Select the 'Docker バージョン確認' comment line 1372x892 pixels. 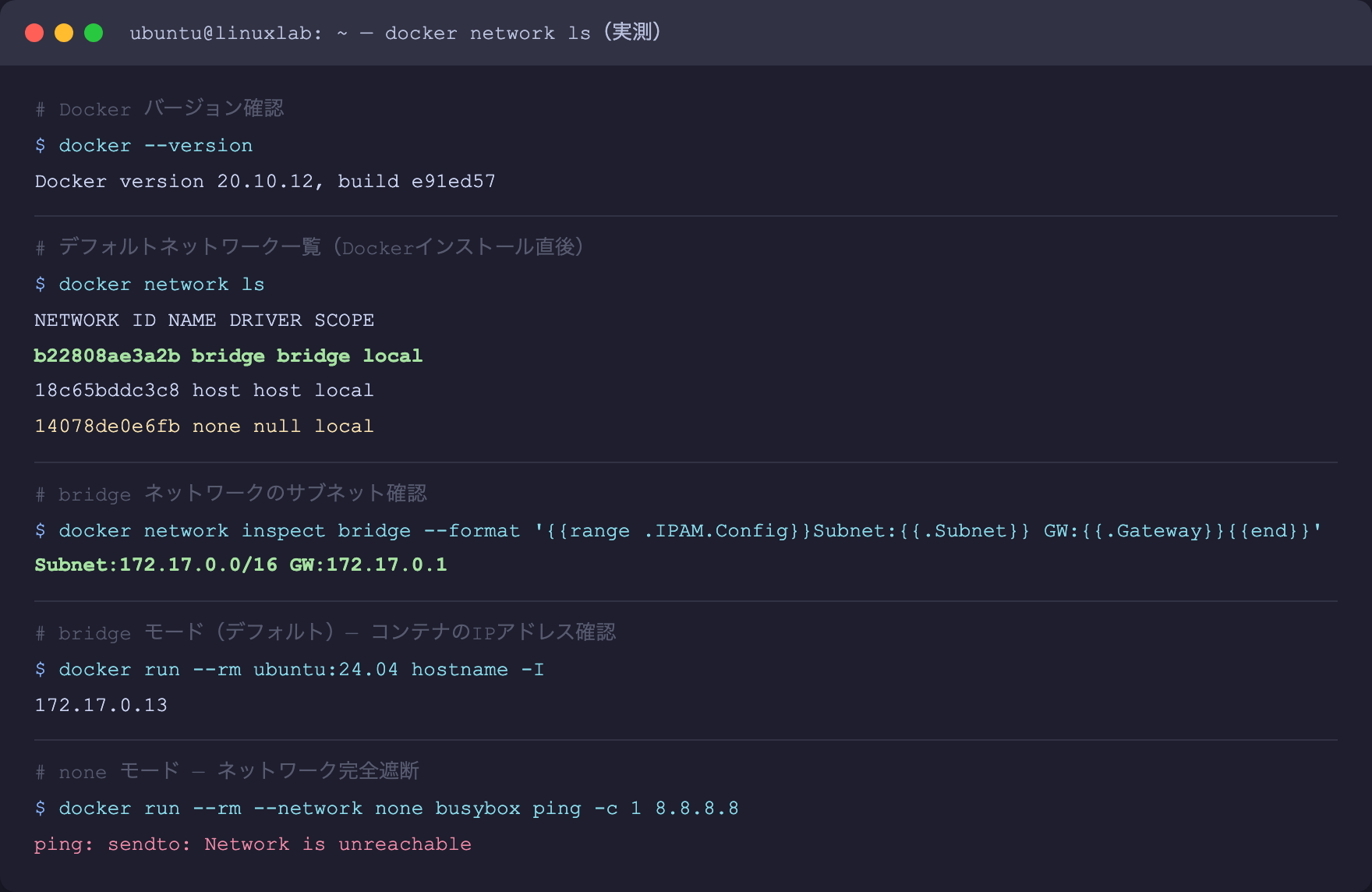[159, 108]
